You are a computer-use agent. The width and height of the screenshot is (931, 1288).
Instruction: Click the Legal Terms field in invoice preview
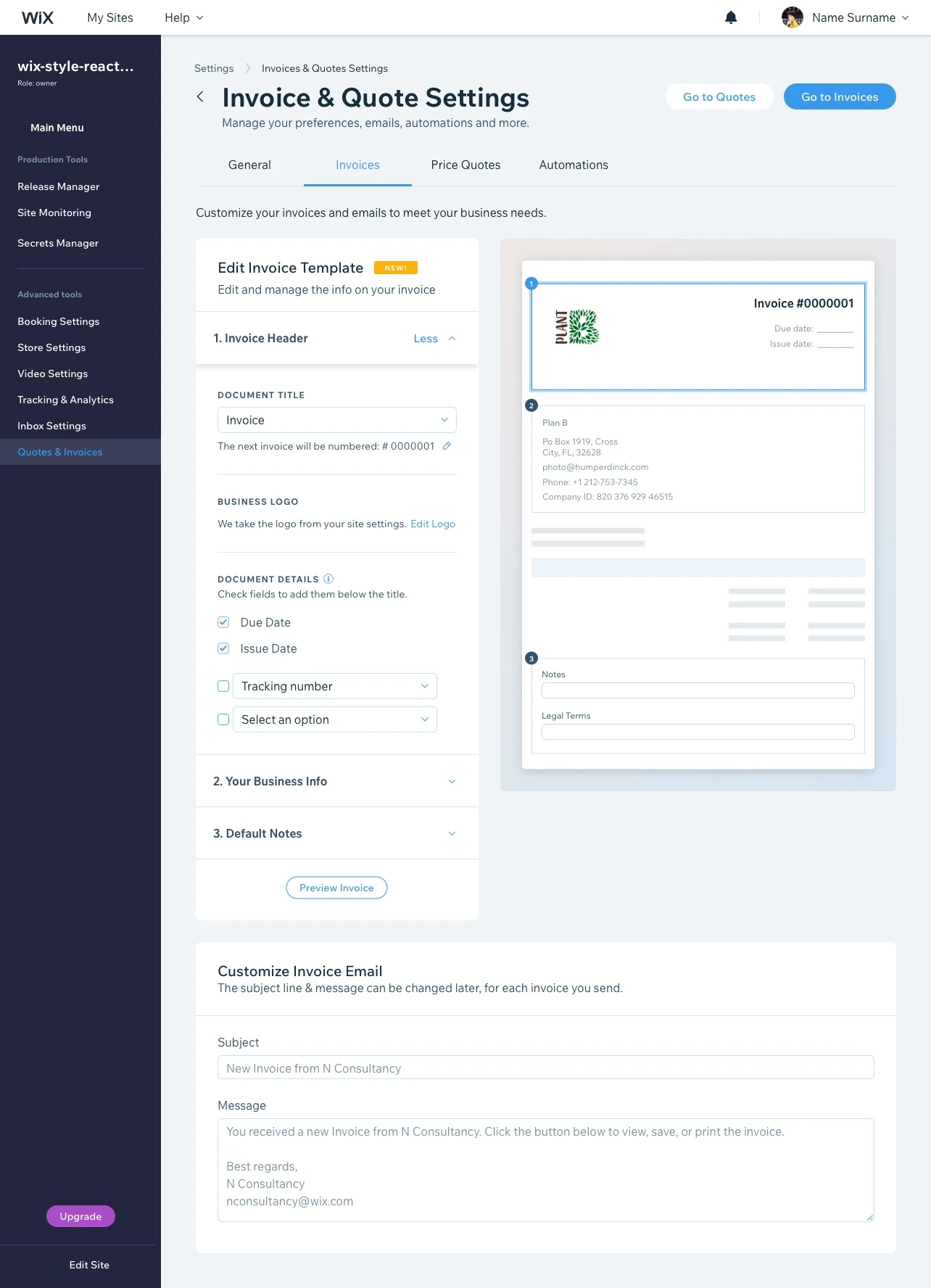coord(698,732)
